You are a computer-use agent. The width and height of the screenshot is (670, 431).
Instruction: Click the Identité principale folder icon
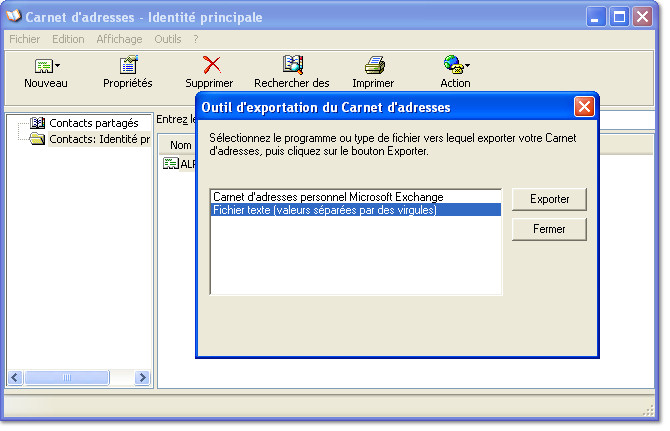[x=37, y=139]
